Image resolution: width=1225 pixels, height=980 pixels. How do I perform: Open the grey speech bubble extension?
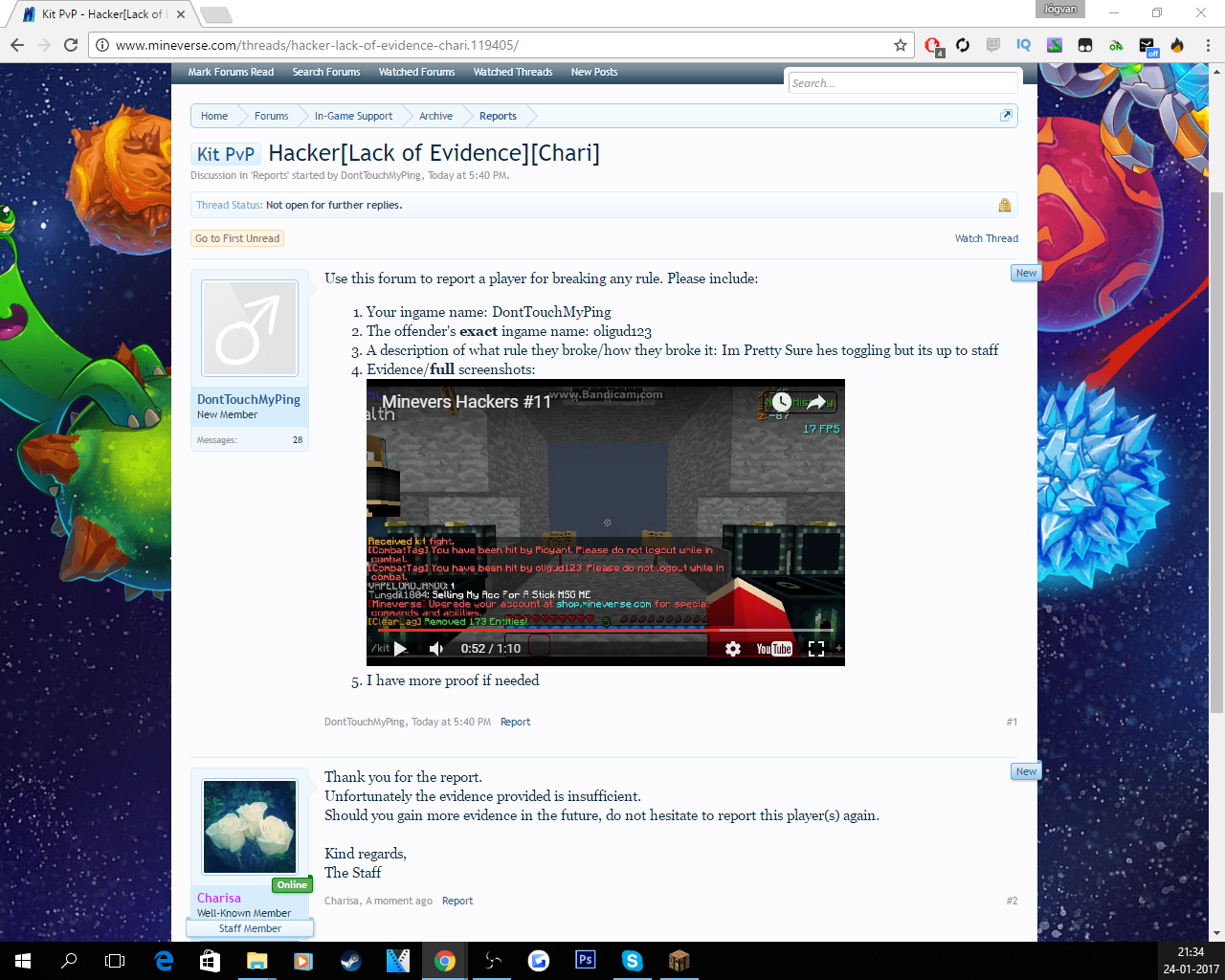[993, 45]
